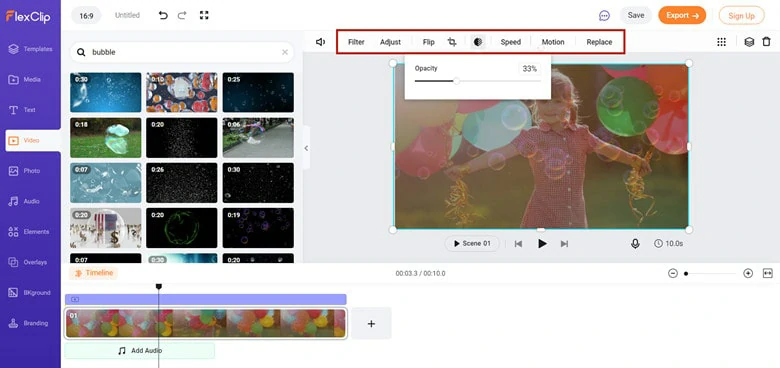This screenshot has height=368, width=780.
Task: Open the chat support icon
Action: (x=604, y=15)
